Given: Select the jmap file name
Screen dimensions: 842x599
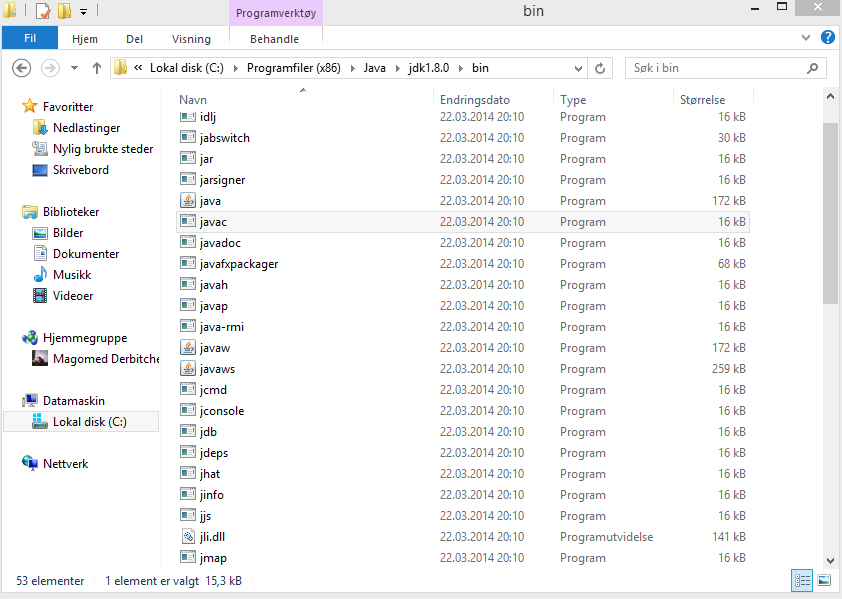Looking at the screenshot, I should tap(213, 558).
